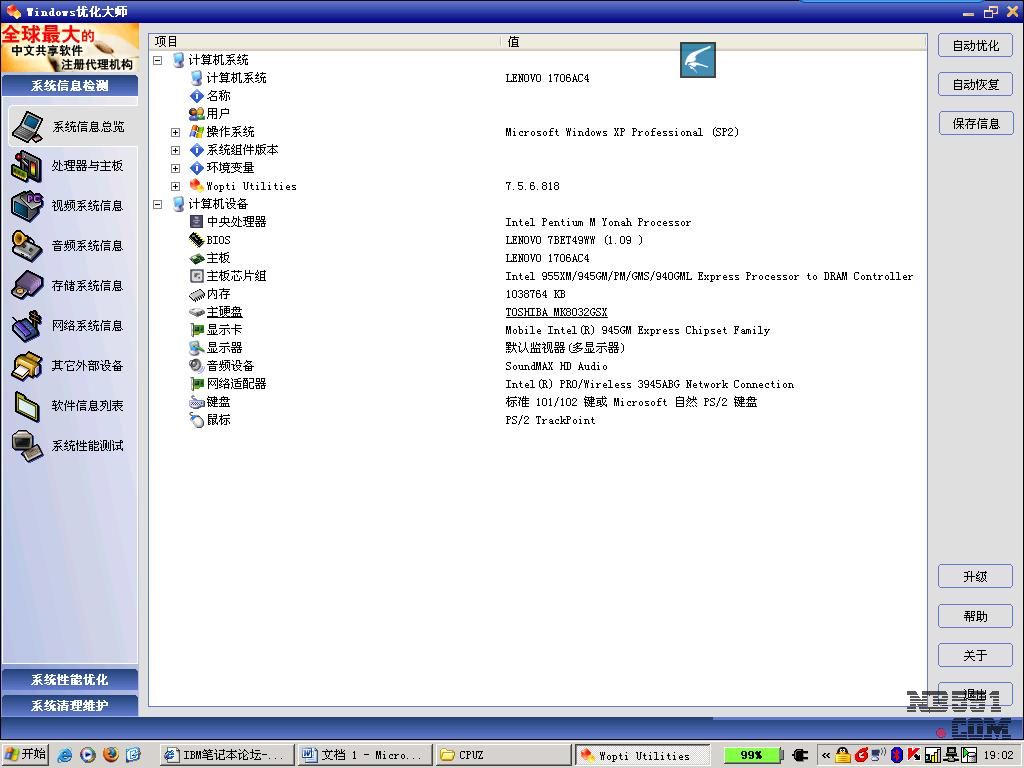Open the Windows 开始 start menu

25,755
